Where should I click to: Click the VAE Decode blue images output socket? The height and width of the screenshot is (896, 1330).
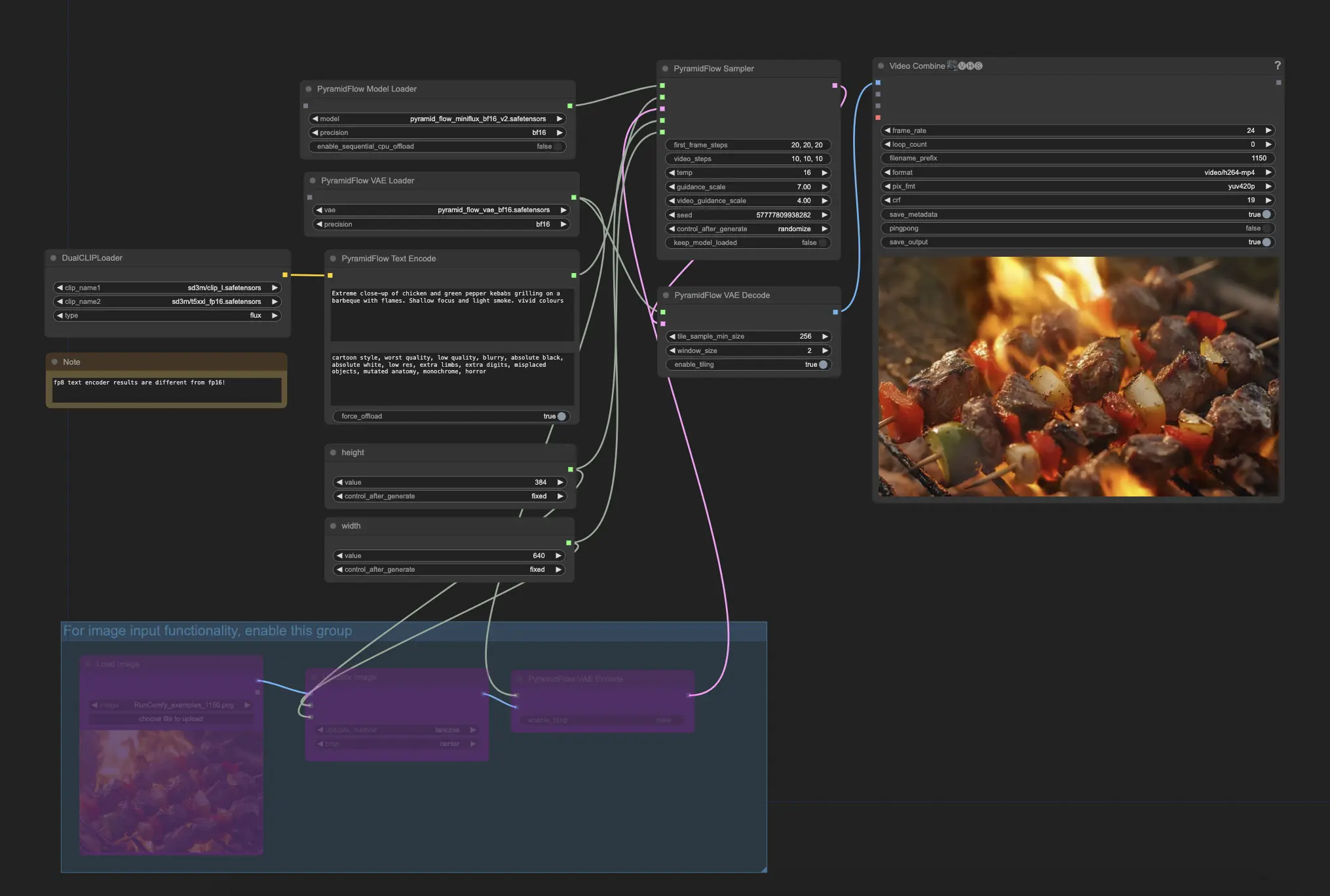pyautogui.click(x=835, y=312)
